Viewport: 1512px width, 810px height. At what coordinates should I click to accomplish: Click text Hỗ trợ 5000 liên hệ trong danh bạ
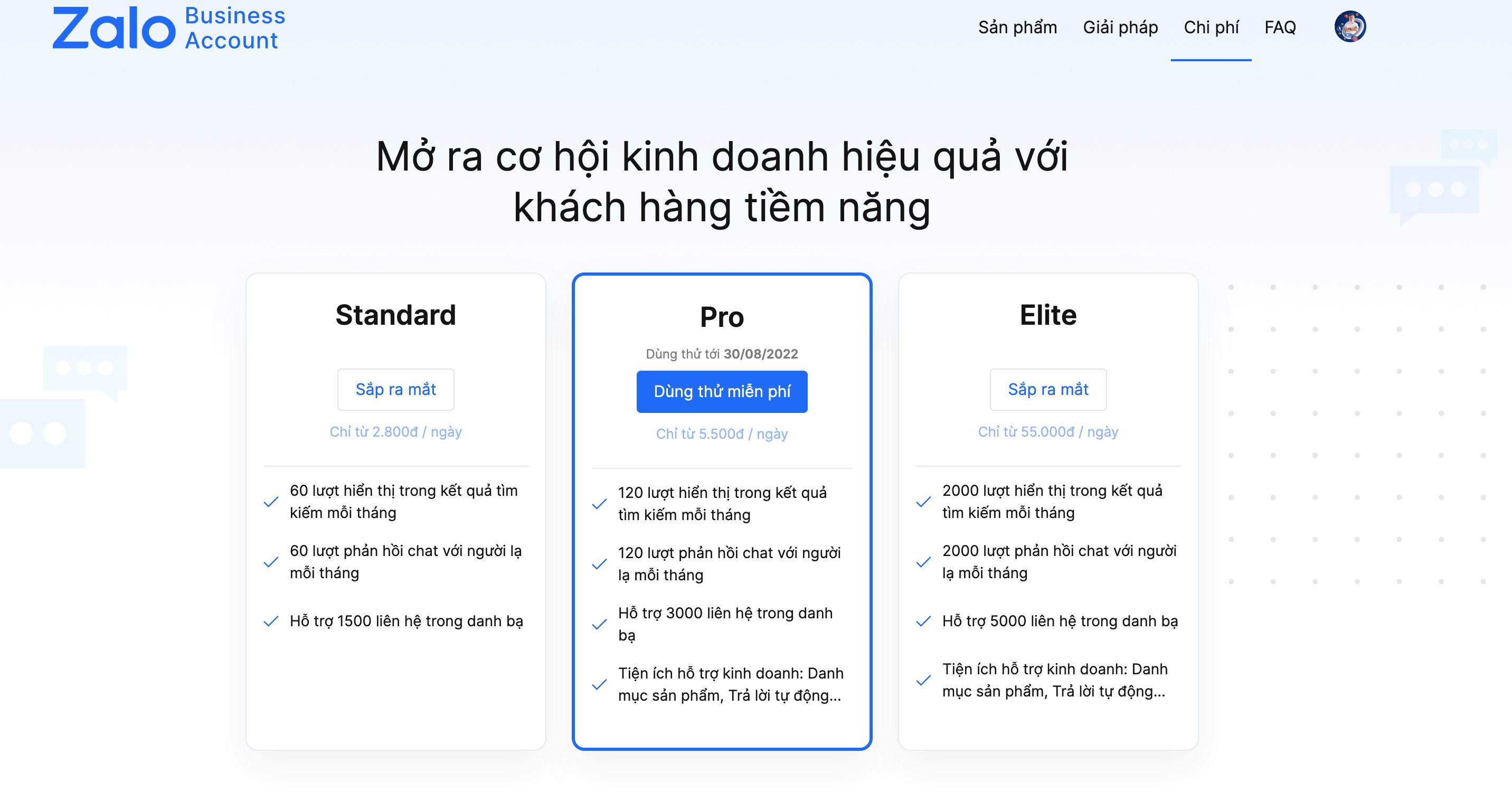[1060, 621]
